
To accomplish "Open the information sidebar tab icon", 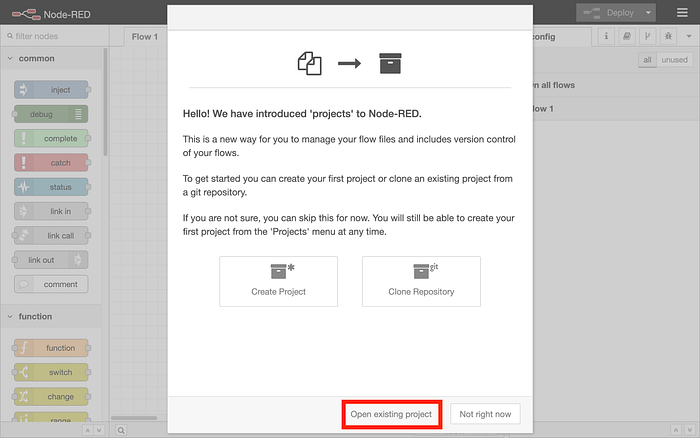I will pos(606,36).
